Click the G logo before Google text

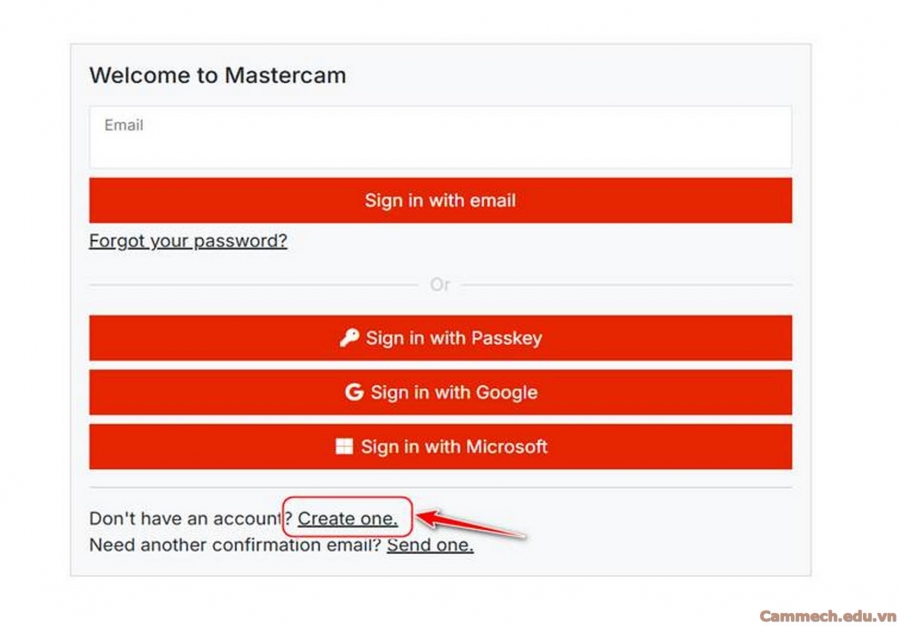point(355,392)
